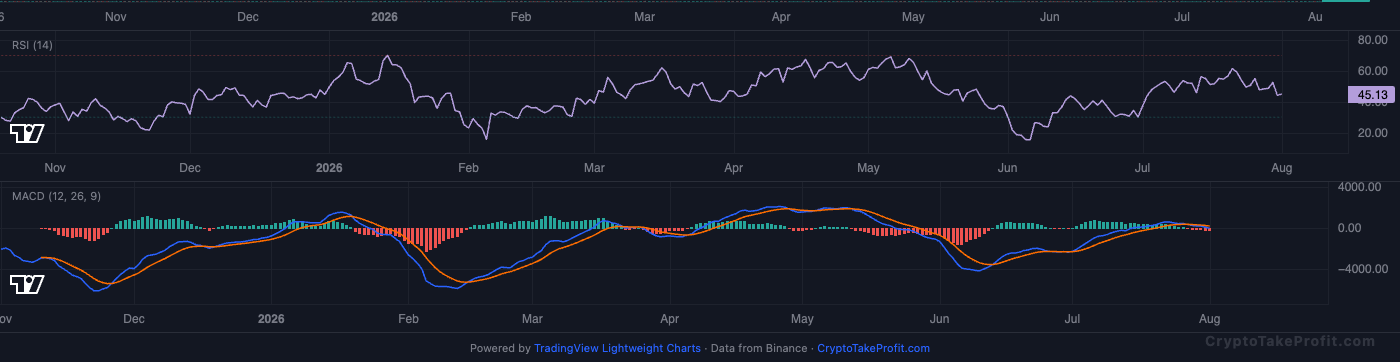Click the 2026 label on RSI time axis
Viewport: 1400px width, 362px height.
329,168
